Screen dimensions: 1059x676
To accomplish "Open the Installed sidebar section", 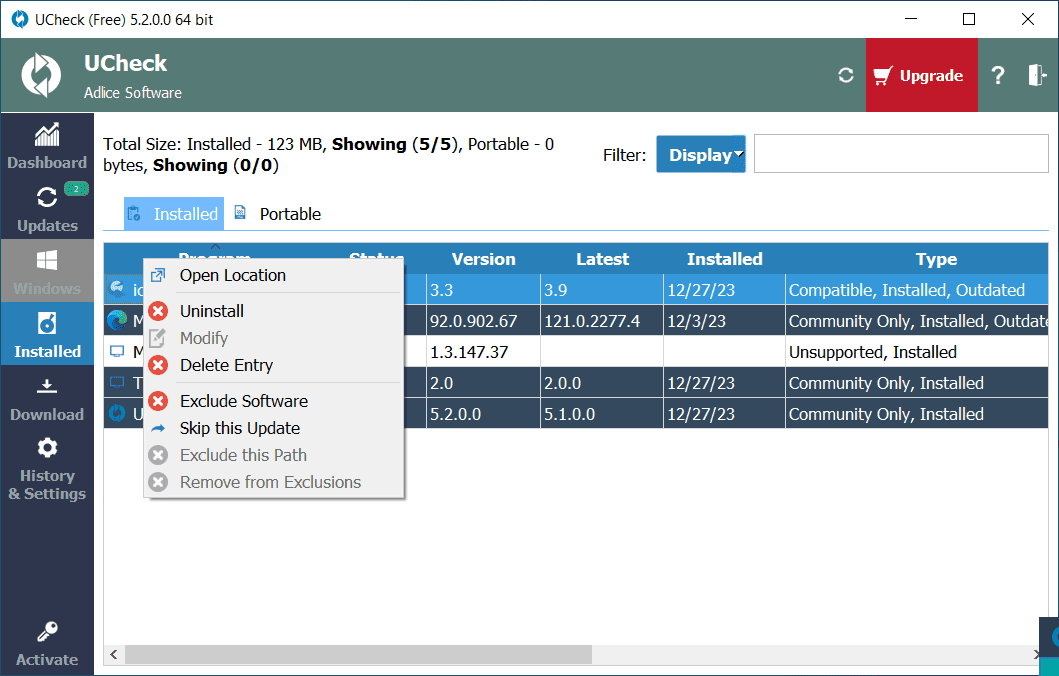I will pyautogui.click(x=47, y=334).
